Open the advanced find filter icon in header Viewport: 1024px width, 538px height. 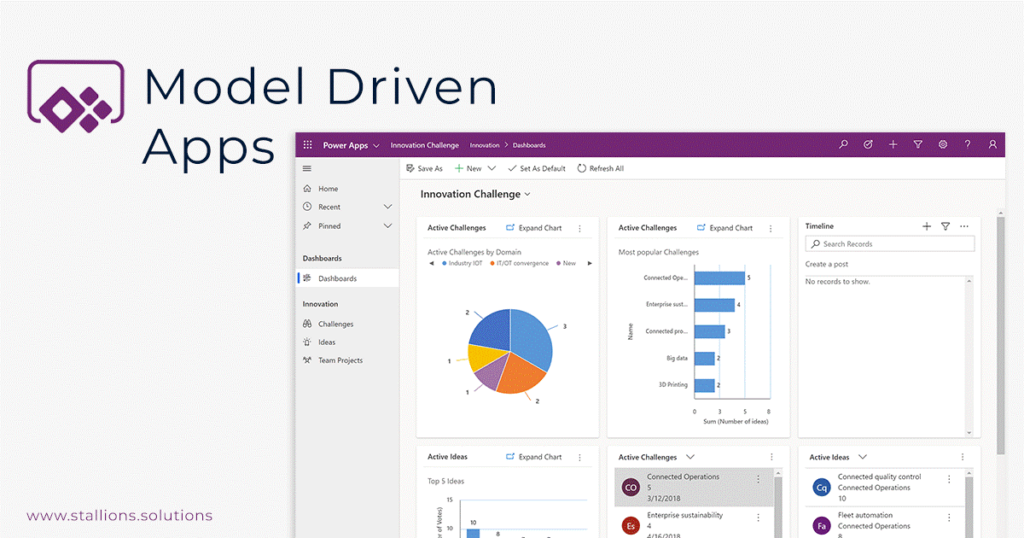(918, 144)
